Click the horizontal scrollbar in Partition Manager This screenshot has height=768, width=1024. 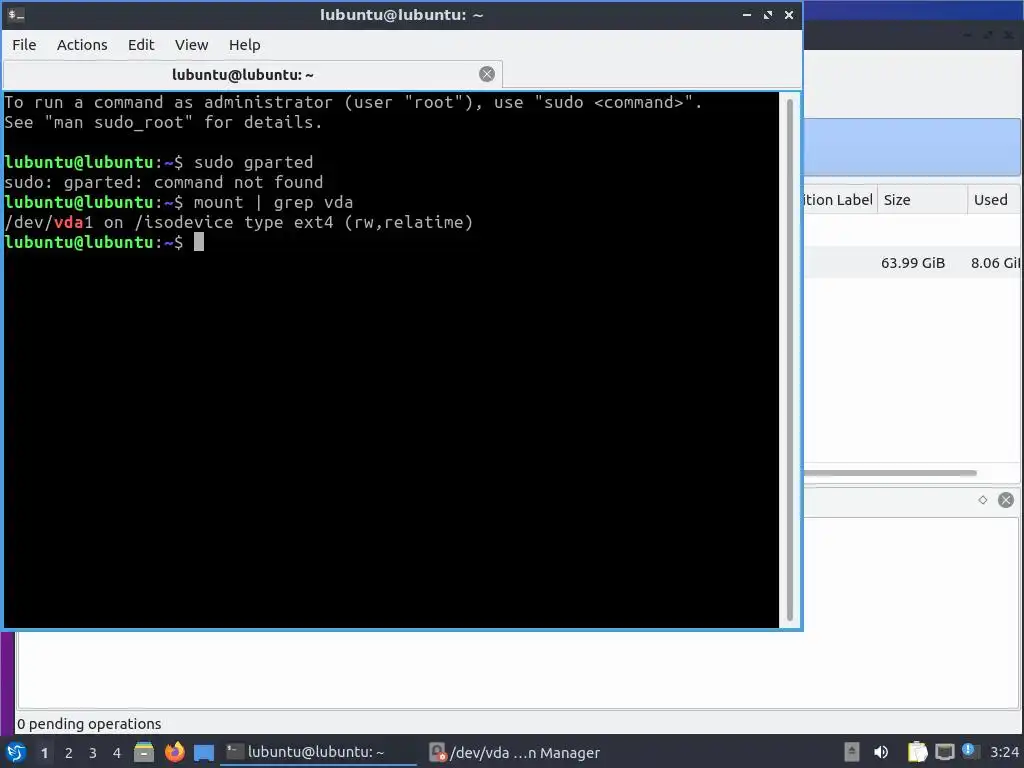tap(890, 473)
